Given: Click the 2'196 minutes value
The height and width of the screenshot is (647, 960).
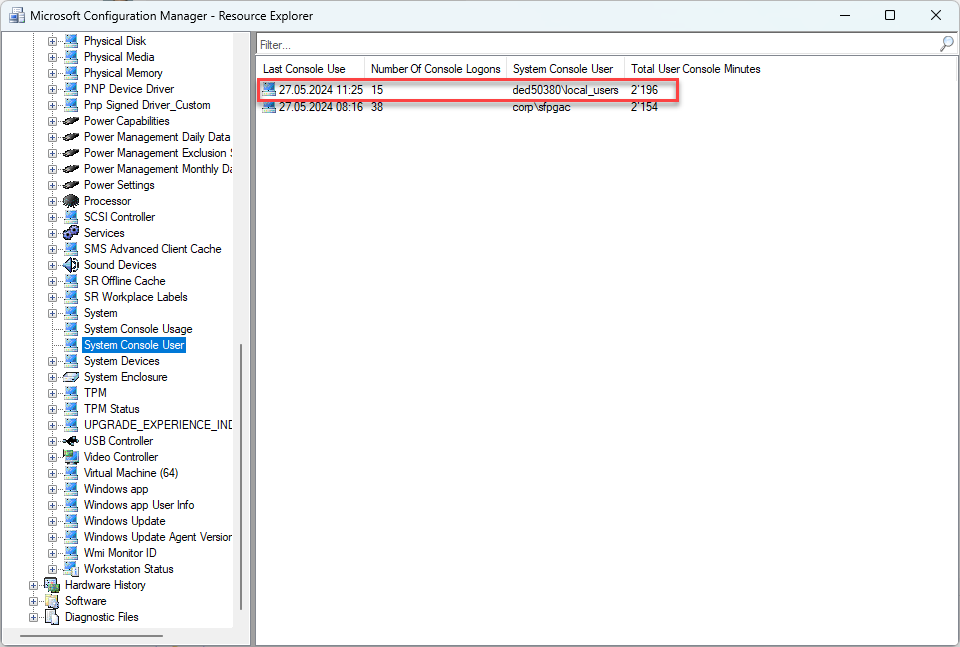Looking at the screenshot, I should tap(644, 90).
